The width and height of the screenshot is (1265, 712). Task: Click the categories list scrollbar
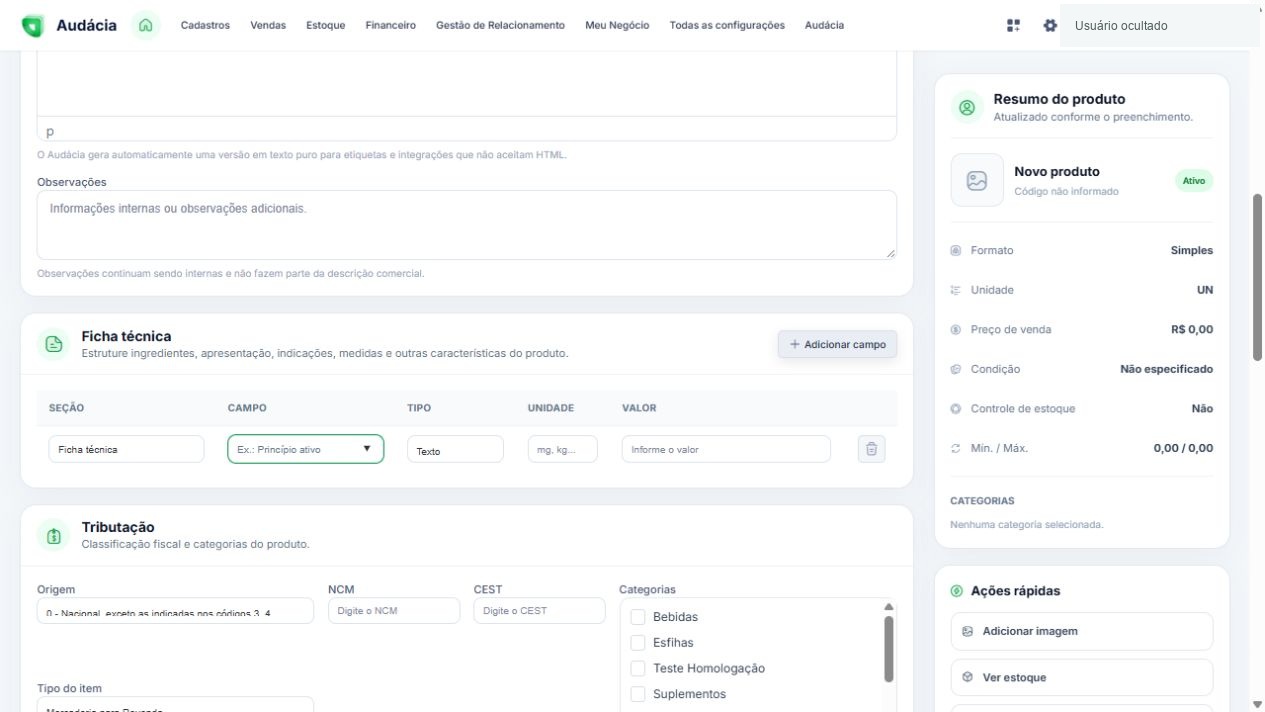point(889,648)
